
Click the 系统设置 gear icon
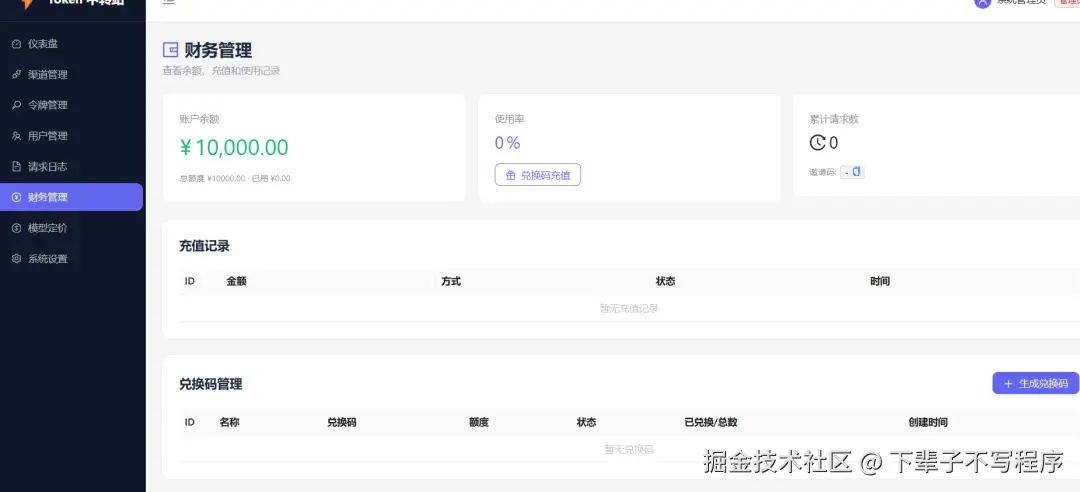coord(17,259)
